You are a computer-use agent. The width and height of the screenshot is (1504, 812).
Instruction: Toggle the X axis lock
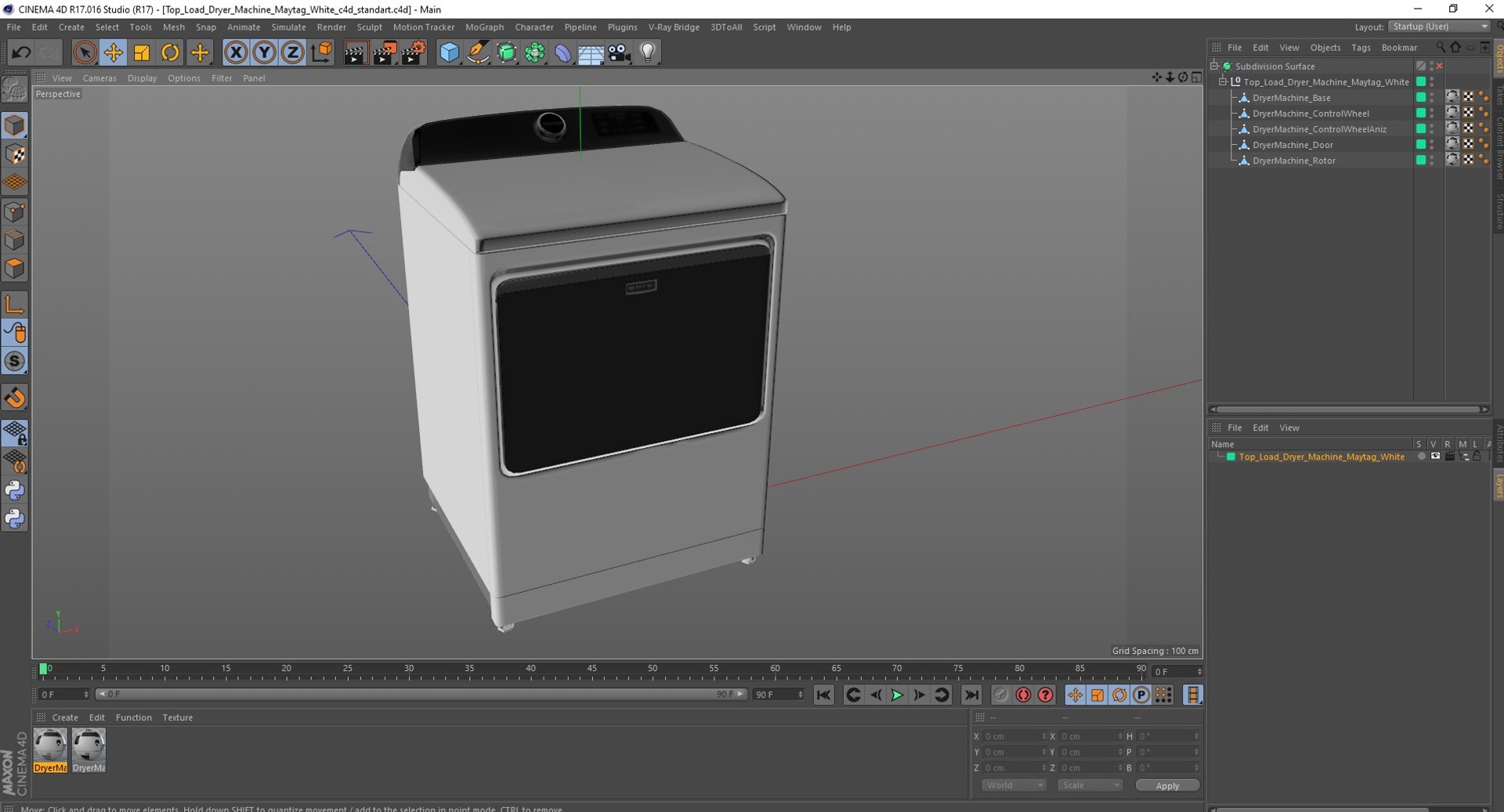(x=235, y=52)
